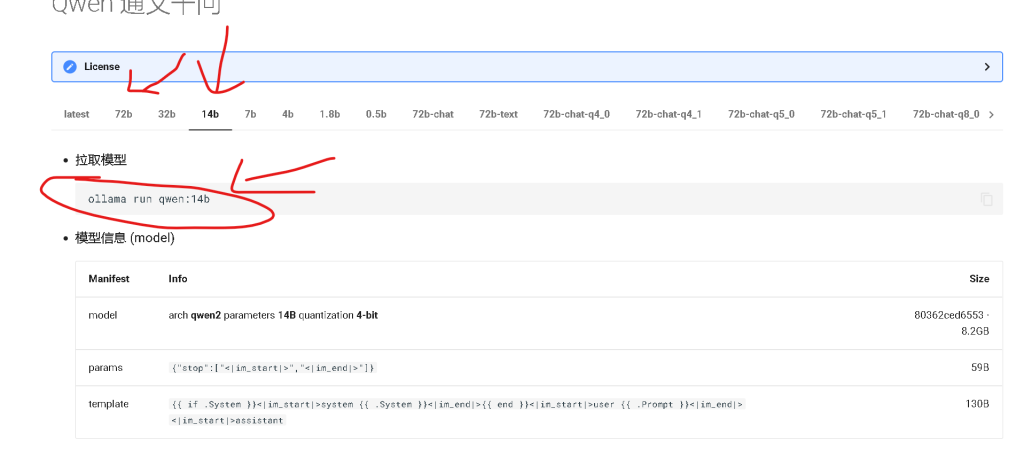
Task: Click the hash 80362ced6553
Action: click(x=948, y=315)
